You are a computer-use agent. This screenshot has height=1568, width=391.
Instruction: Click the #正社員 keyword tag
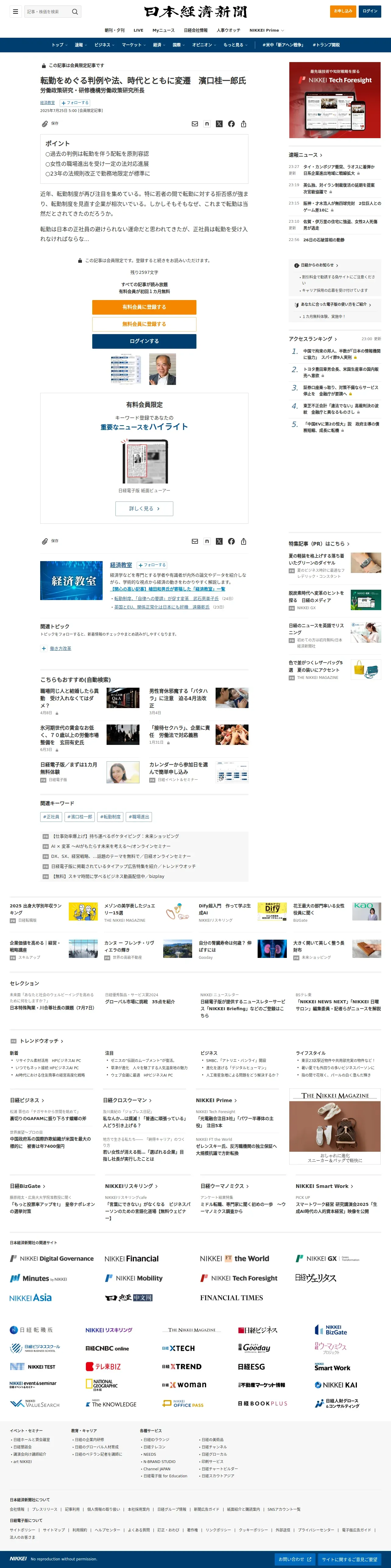point(51,817)
